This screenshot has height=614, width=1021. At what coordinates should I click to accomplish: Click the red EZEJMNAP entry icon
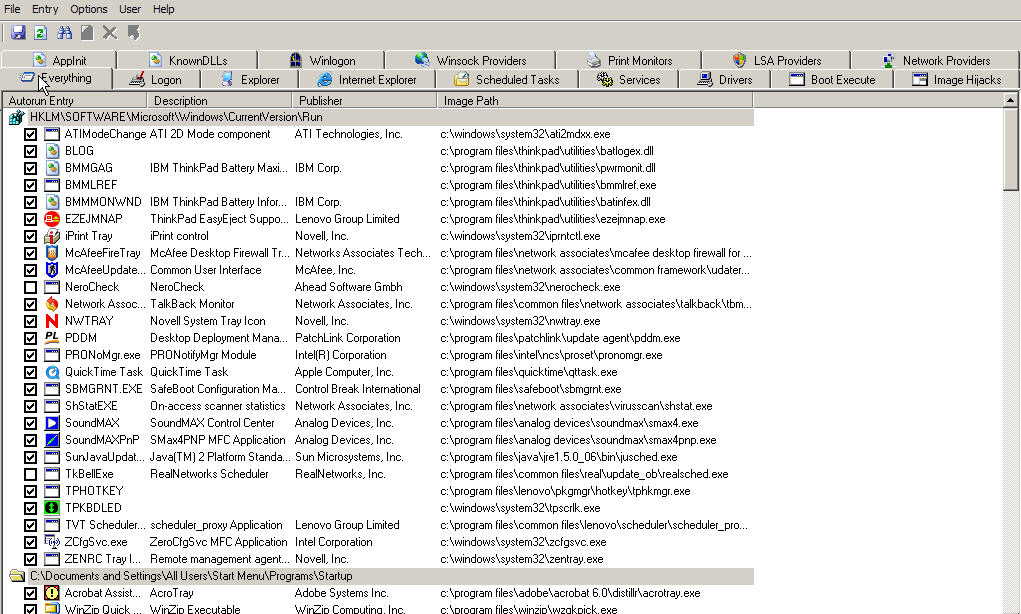tap(52, 219)
